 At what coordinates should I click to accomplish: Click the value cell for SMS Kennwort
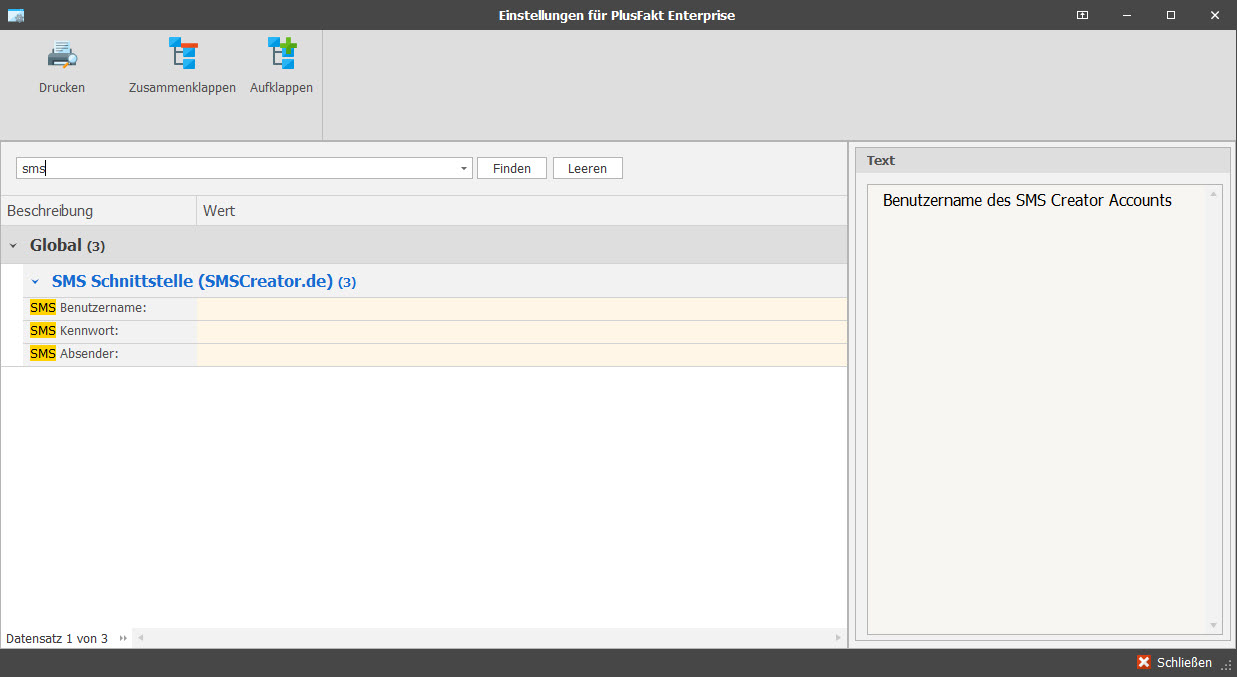(522, 331)
